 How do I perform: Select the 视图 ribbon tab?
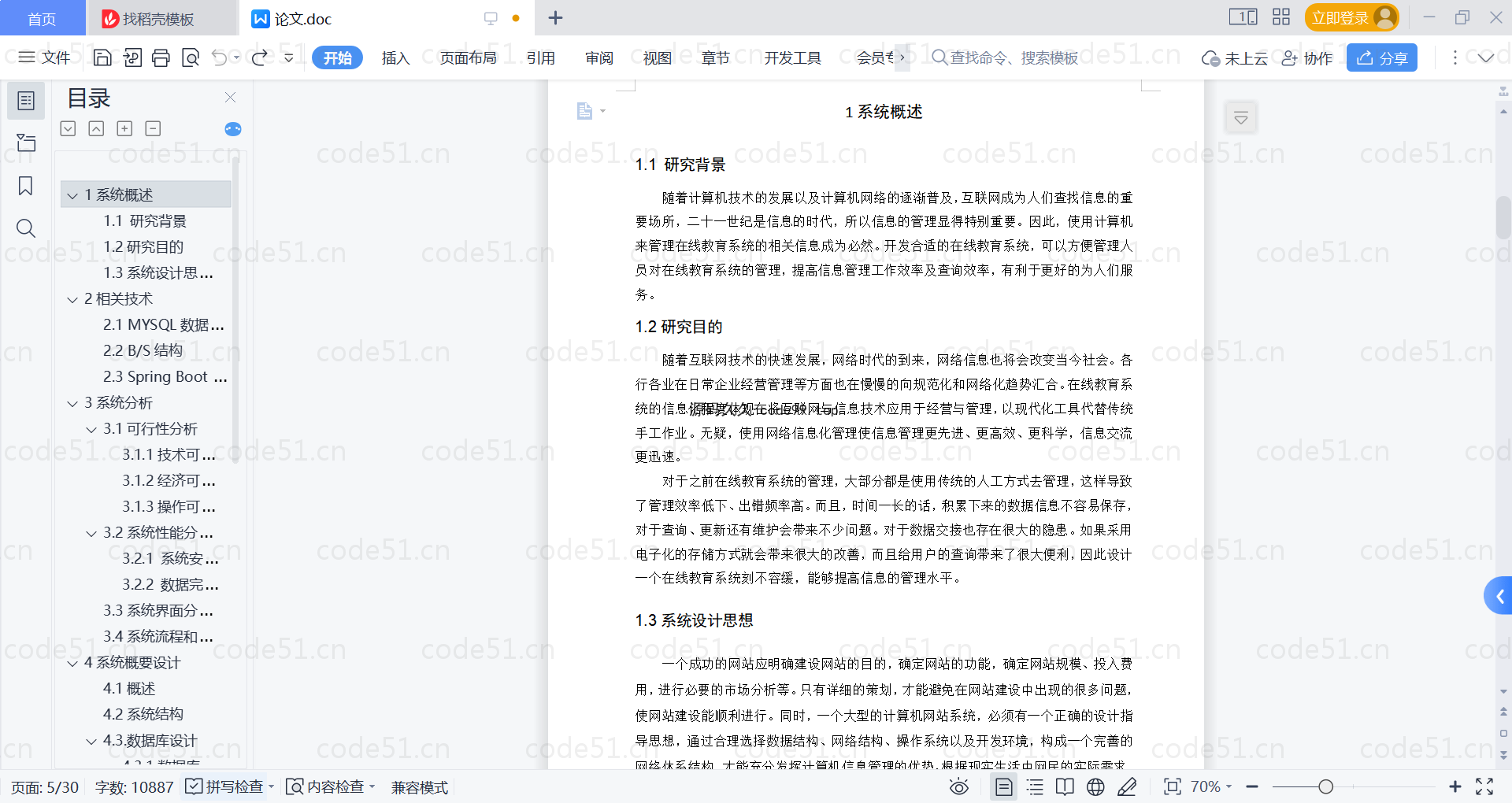658,57
